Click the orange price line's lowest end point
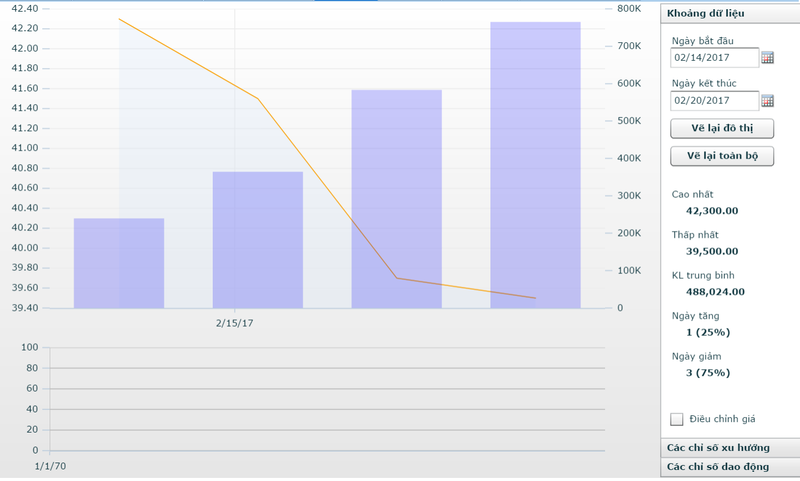The image size is (800, 481). (535, 298)
